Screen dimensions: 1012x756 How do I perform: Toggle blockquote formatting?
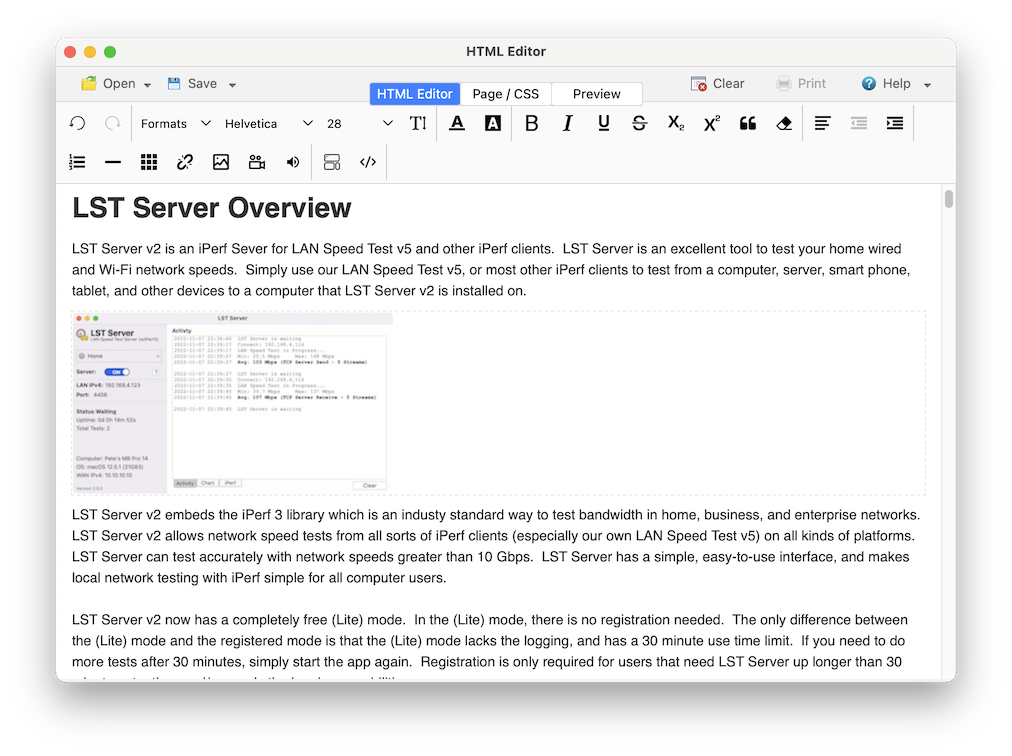748,123
